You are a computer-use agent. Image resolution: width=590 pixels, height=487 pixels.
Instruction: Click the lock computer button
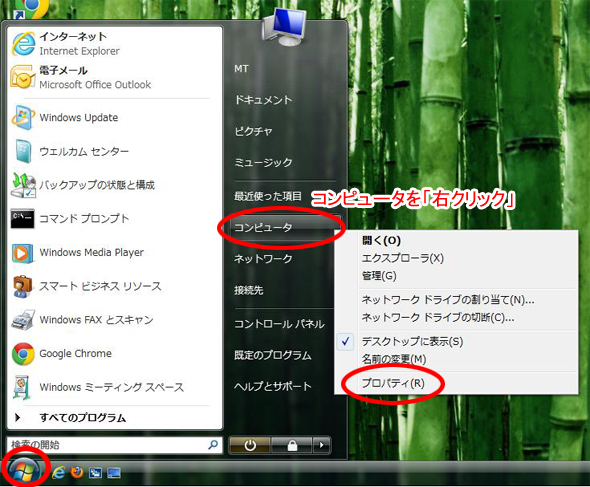pos(292,445)
